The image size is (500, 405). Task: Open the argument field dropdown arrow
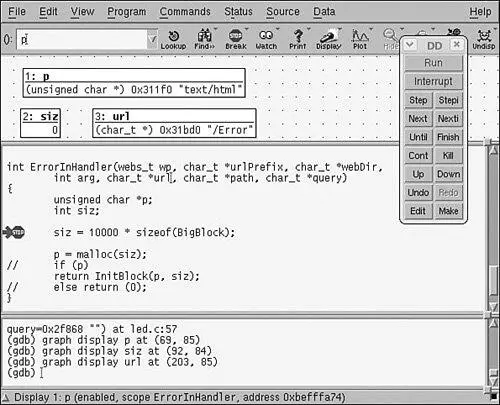click(152, 39)
